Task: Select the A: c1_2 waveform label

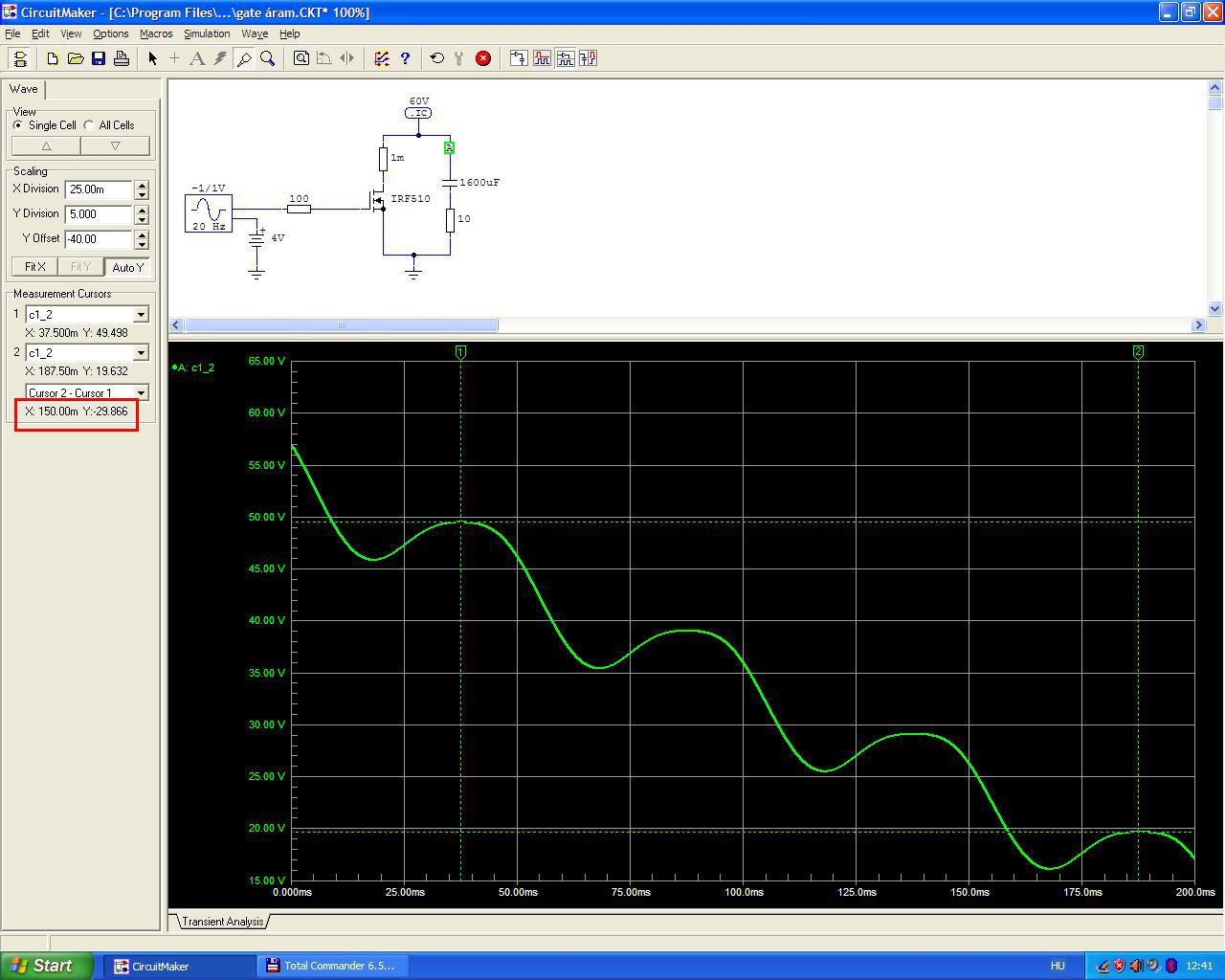Action: [x=193, y=367]
